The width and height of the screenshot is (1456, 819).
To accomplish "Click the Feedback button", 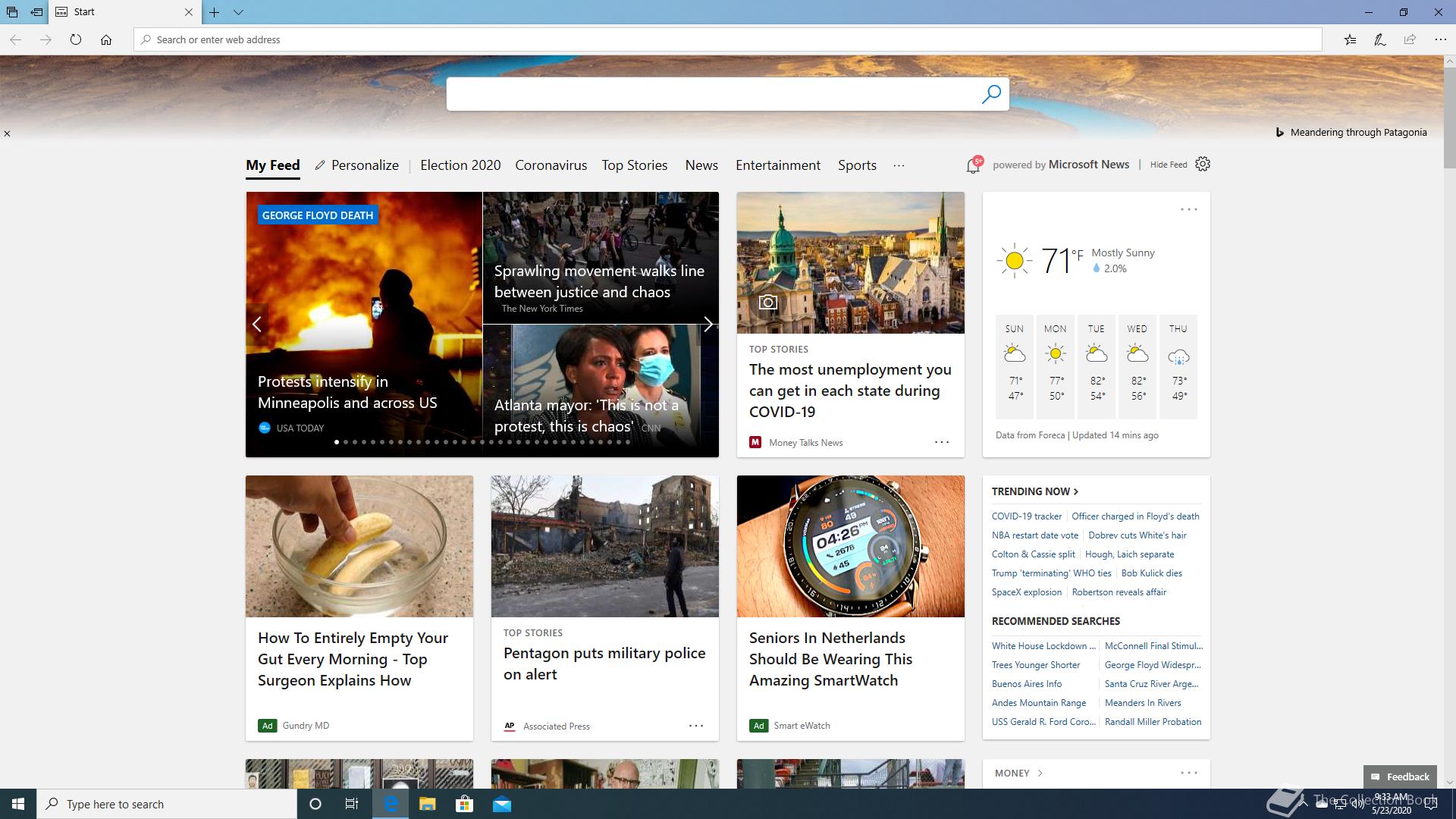I will click(x=1400, y=777).
